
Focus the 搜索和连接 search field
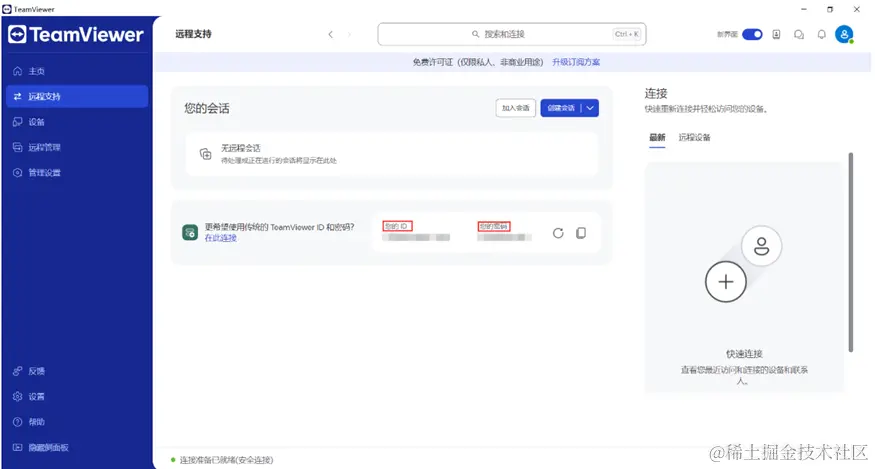(x=512, y=34)
